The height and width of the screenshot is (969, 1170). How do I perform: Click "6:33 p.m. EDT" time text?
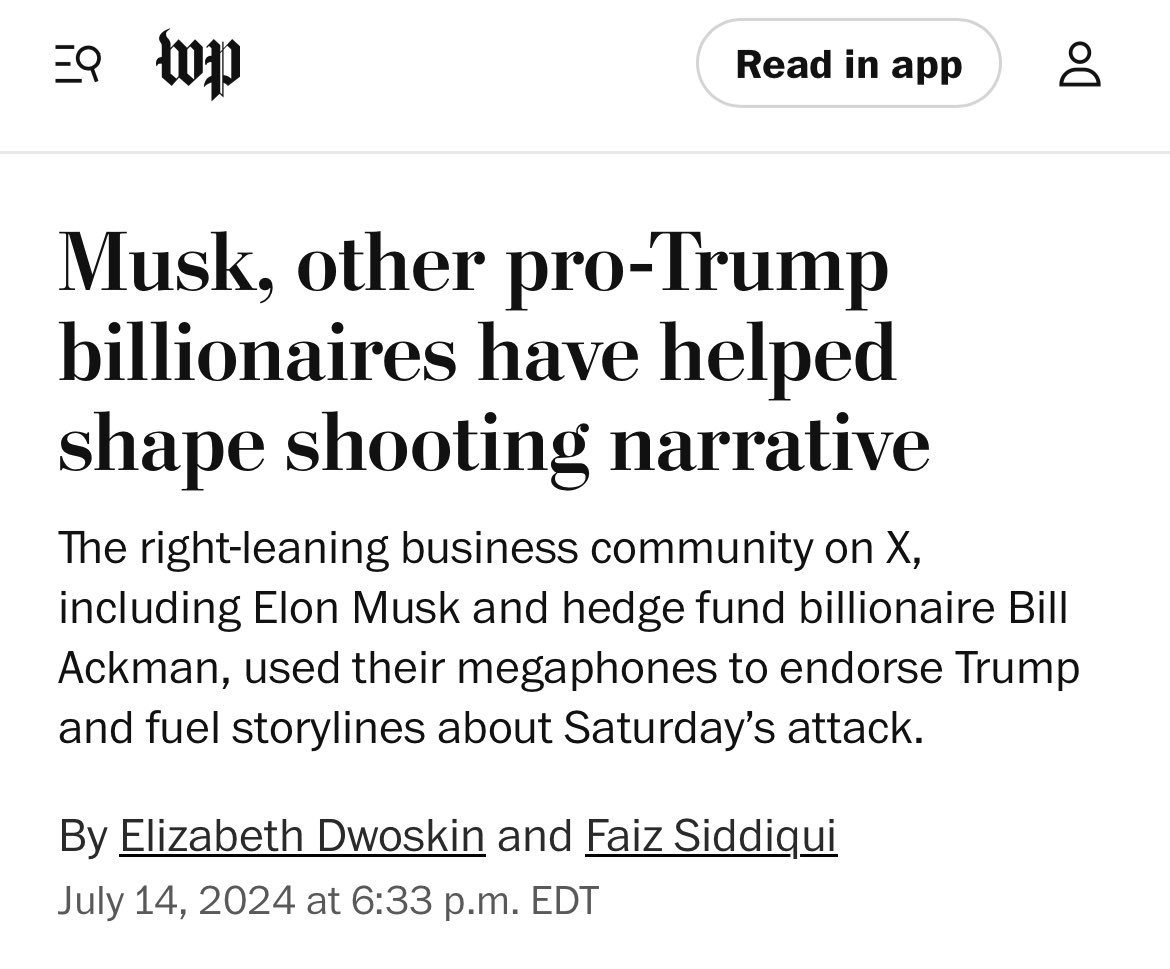click(x=474, y=900)
